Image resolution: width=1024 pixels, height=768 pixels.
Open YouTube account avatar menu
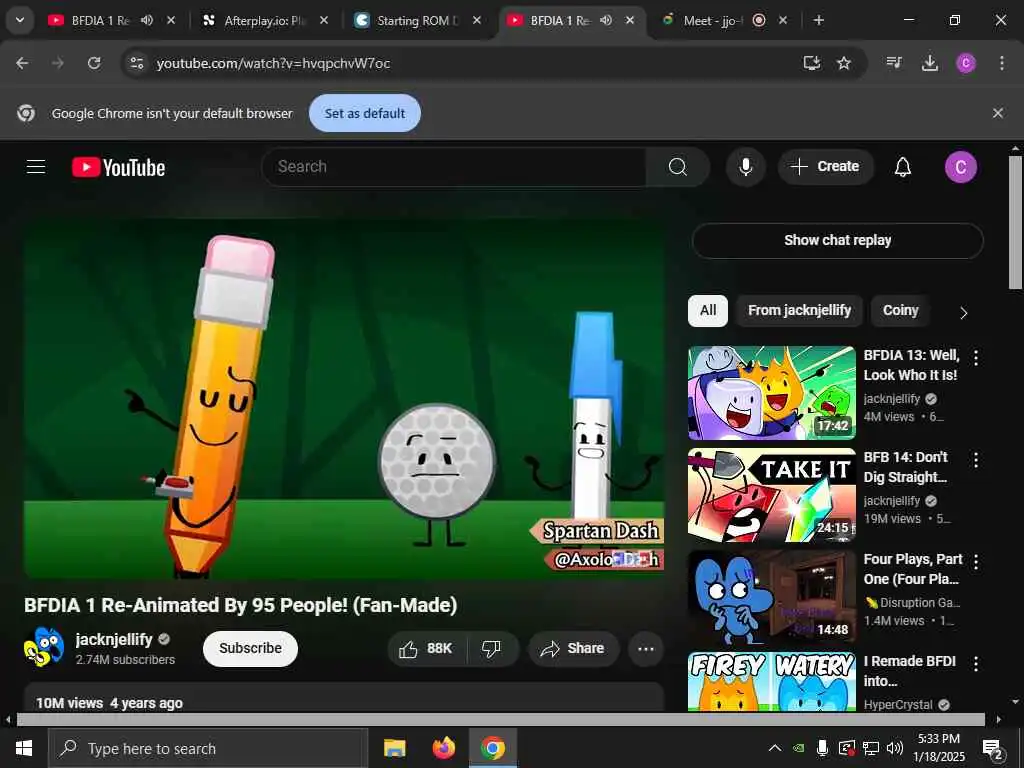[x=961, y=167]
